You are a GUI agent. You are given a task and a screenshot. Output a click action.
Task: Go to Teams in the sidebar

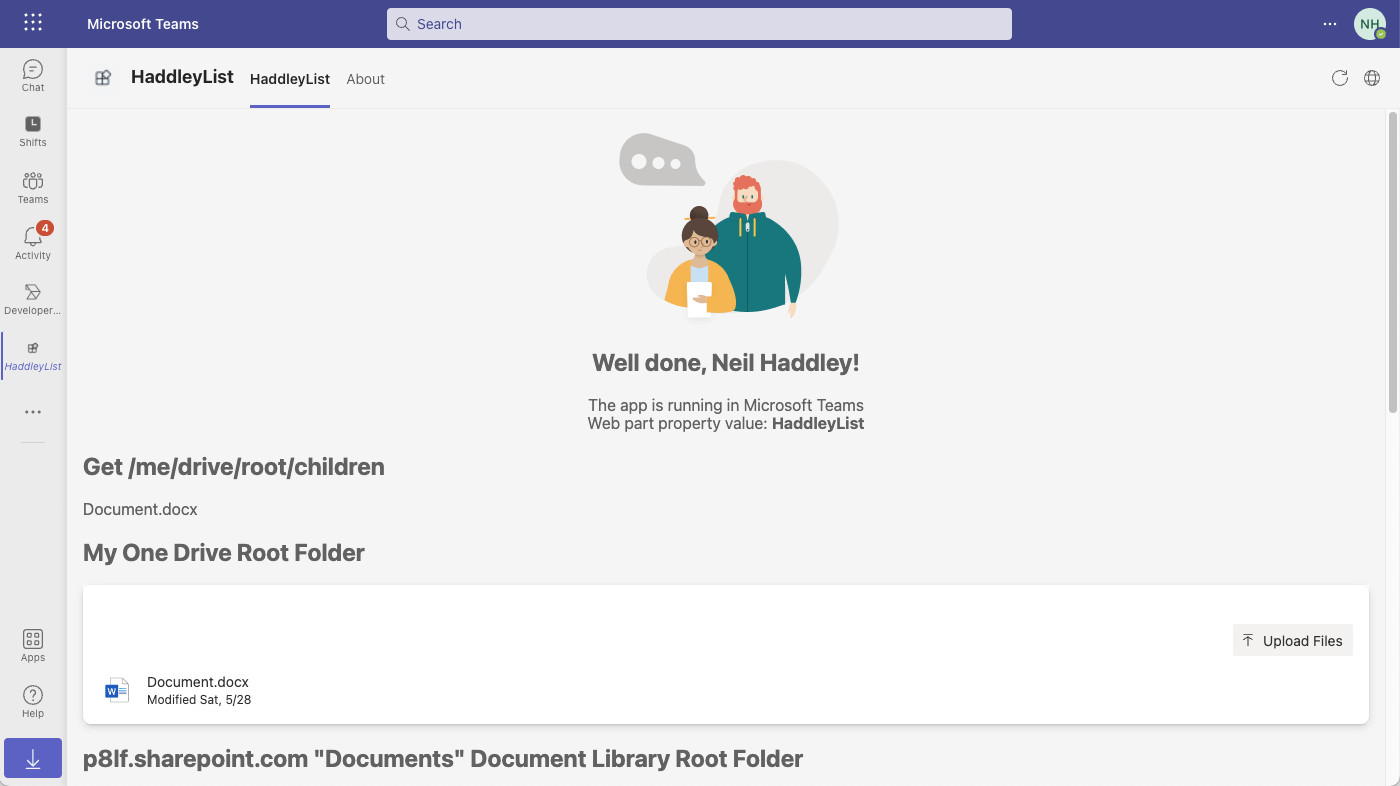coord(33,187)
